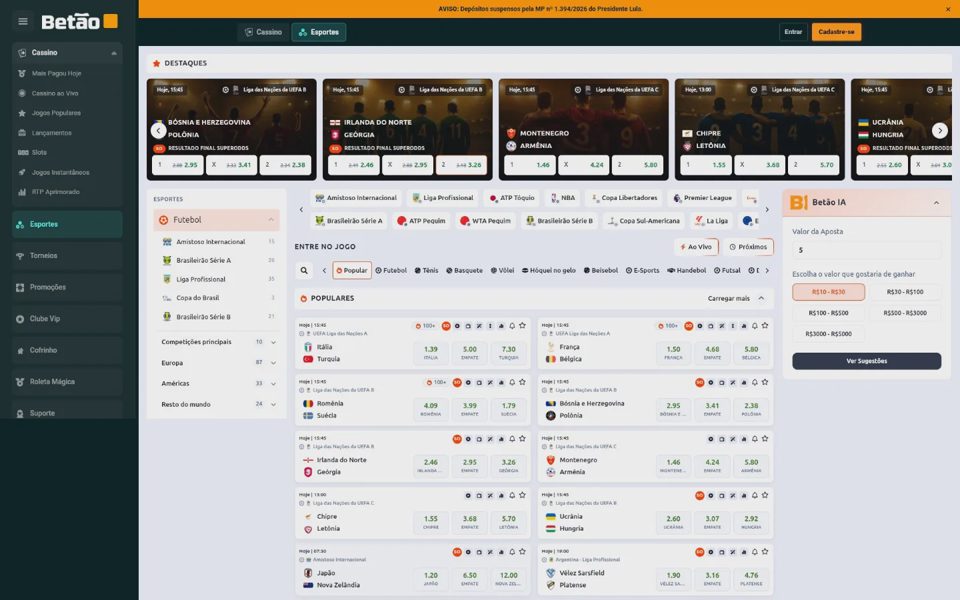Click Ver Sugestões button
960x600 pixels.
point(866,361)
